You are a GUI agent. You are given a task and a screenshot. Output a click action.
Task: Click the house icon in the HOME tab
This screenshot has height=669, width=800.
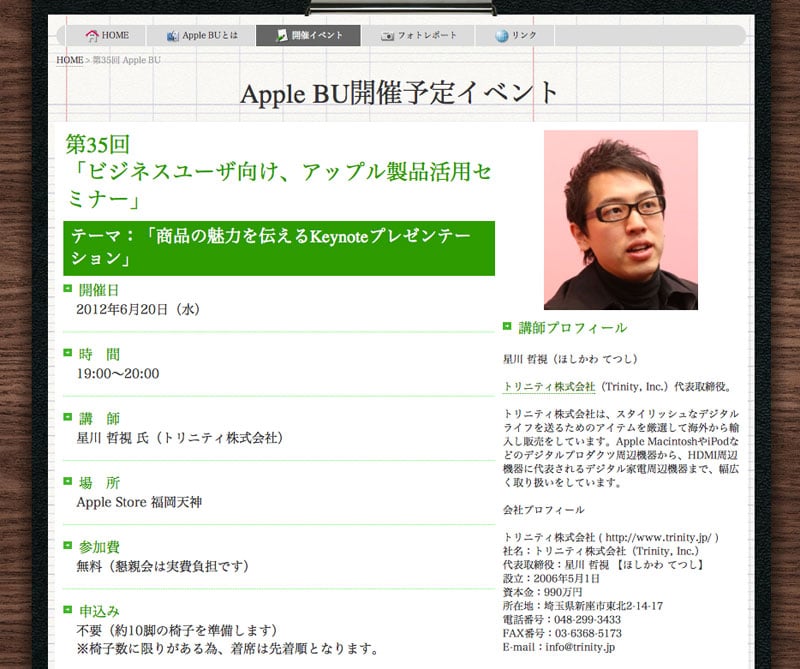click(92, 36)
